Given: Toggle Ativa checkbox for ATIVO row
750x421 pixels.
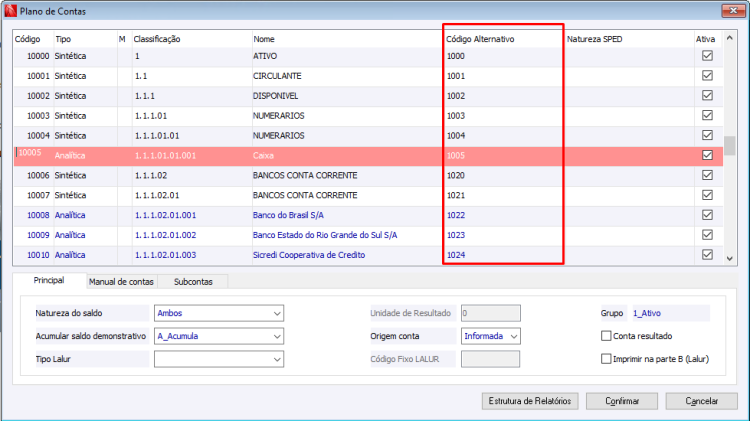Looking at the screenshot, I should point(707,55).
